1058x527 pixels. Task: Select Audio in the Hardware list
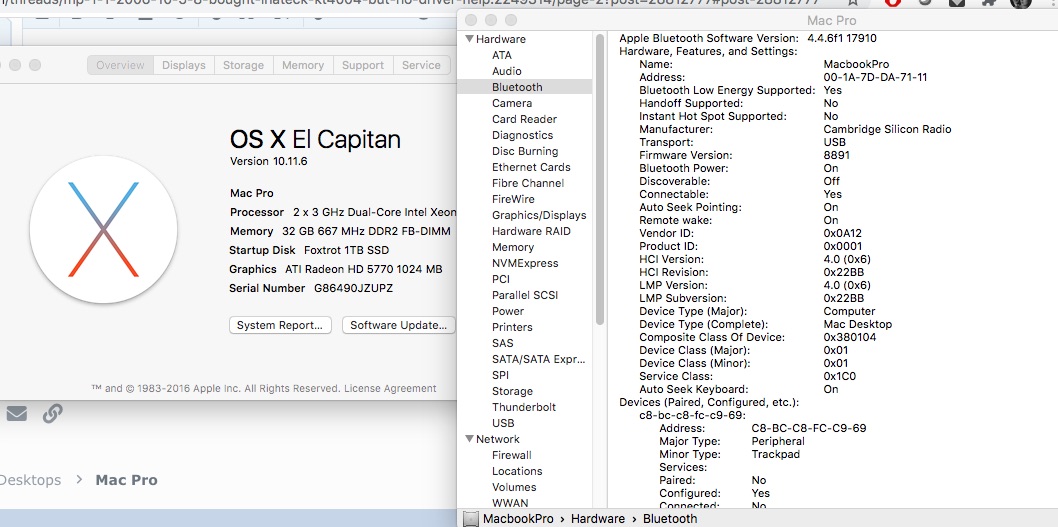pyautogui.click(x=506, y=71)
